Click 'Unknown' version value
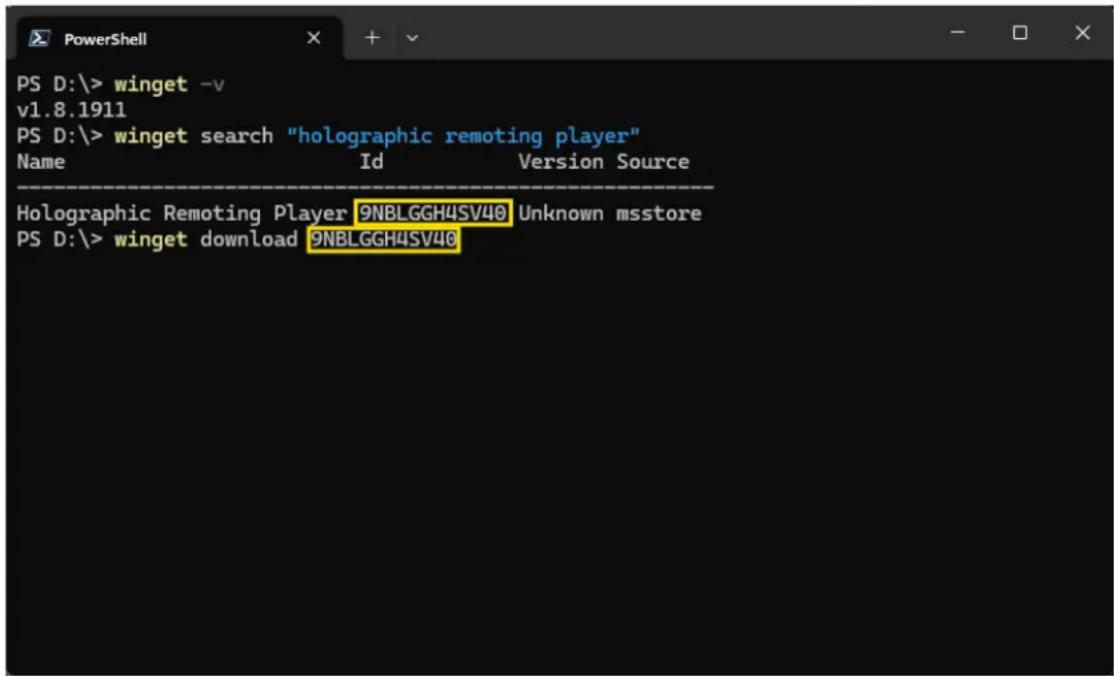Viewport: 1114px width, 676px height. [561, 213]
